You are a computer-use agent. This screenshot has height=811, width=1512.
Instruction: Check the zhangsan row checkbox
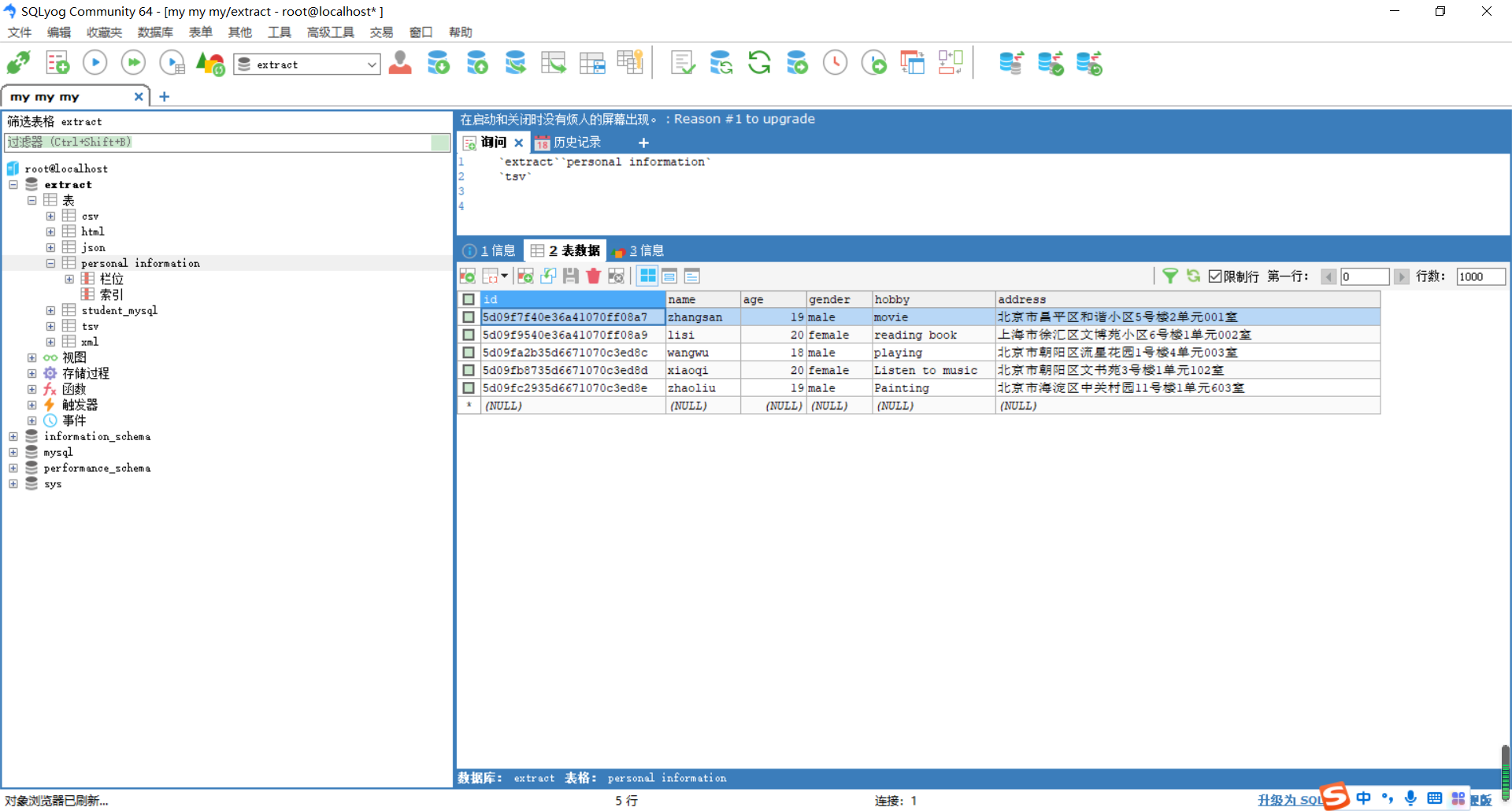pos(469,317)
